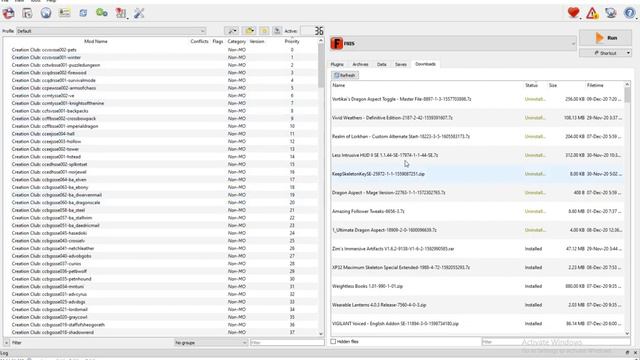Screen dimensions: 640x360
Task: Click the downloads list vertical scrollbar
Action: 627,95
